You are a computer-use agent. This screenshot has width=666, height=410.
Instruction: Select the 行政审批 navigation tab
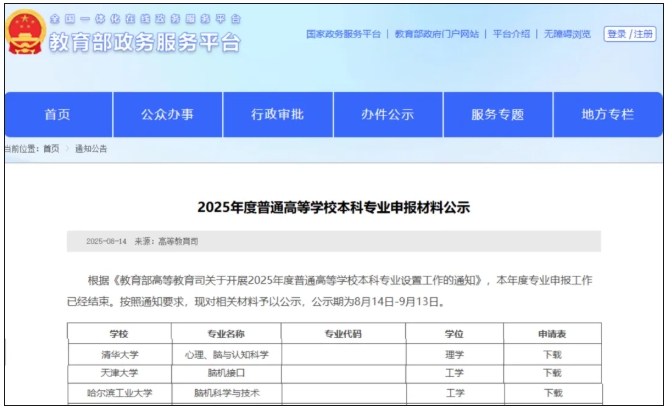[277, 114]
